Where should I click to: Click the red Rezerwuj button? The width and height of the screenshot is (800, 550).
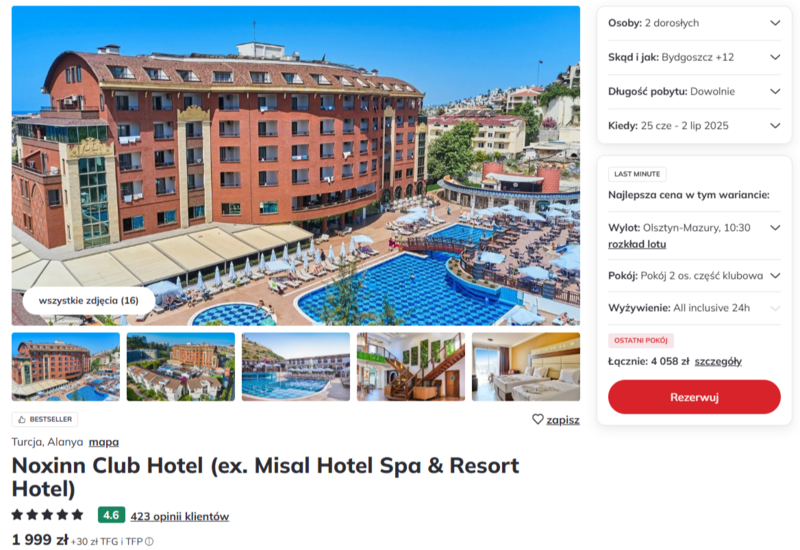click(x=694, y=397)
